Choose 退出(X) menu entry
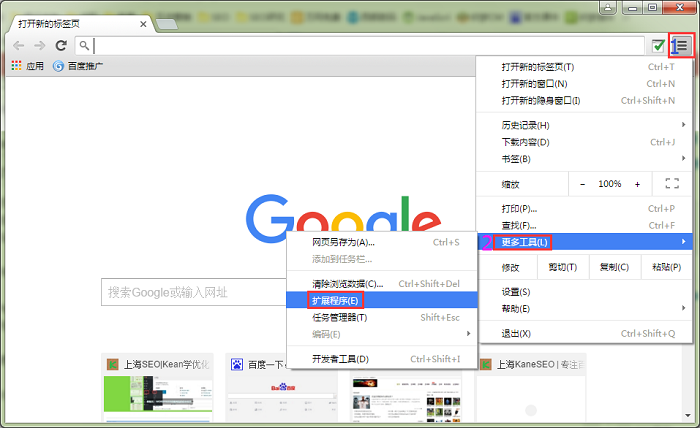Screen dimensions: 700x428 (x=584, y=334)
